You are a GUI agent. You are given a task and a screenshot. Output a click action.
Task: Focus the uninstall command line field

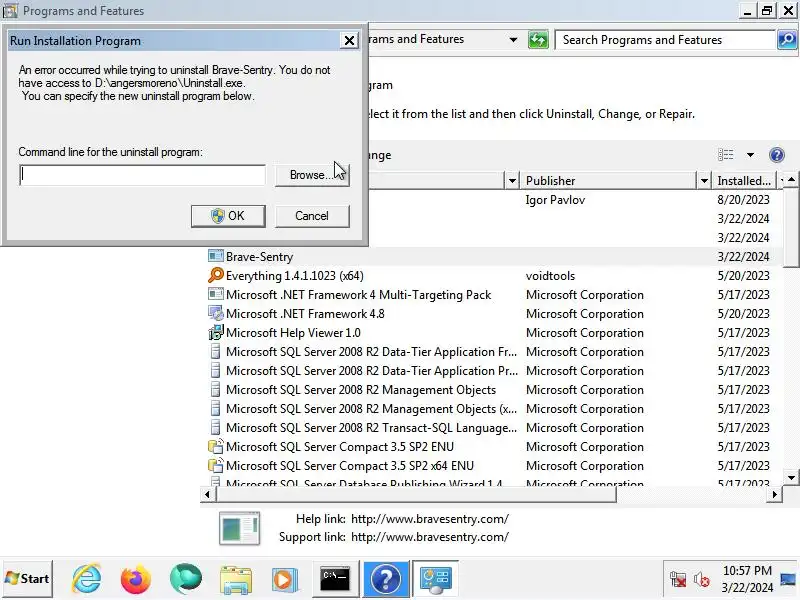[x=142, y=175]
